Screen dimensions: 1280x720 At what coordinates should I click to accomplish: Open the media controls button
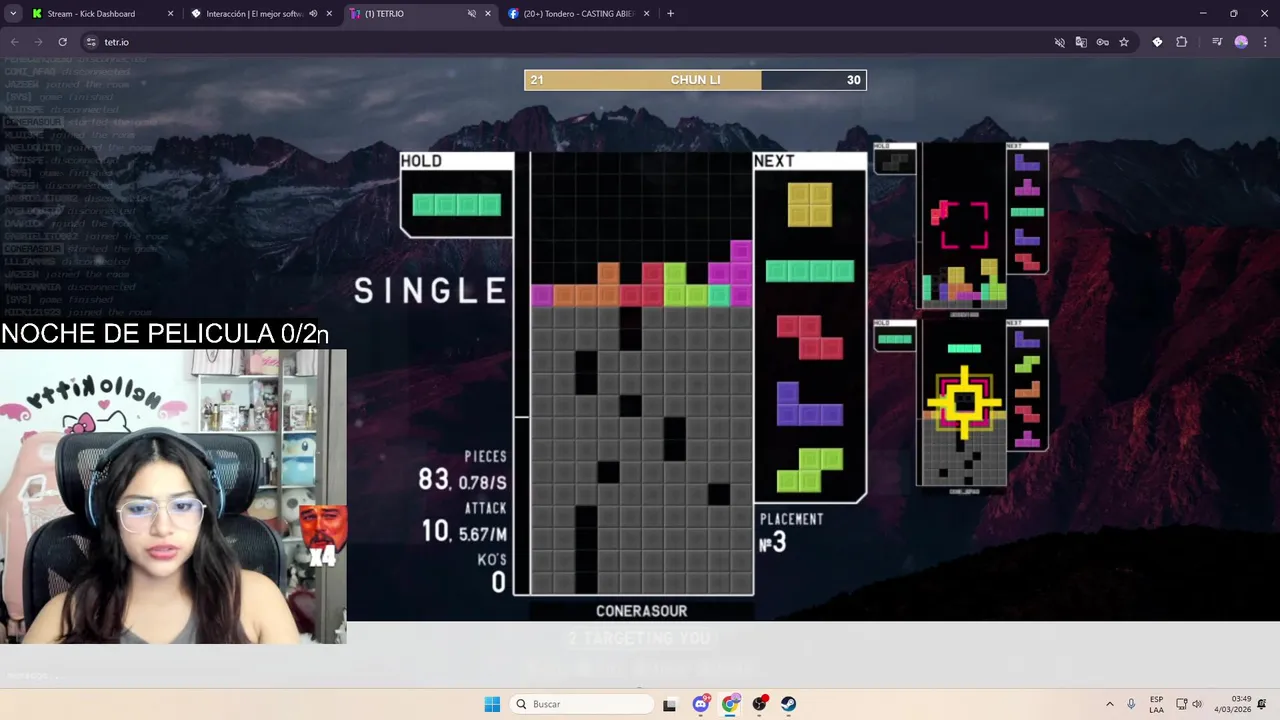(1217, 42)
